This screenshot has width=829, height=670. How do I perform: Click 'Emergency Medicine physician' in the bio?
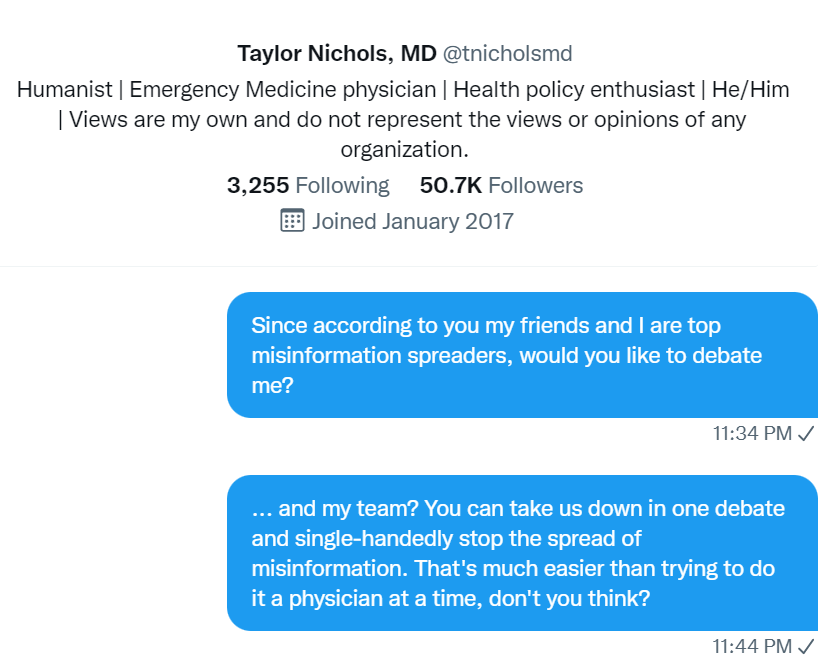pyautogui.click(x=283, y=89)
